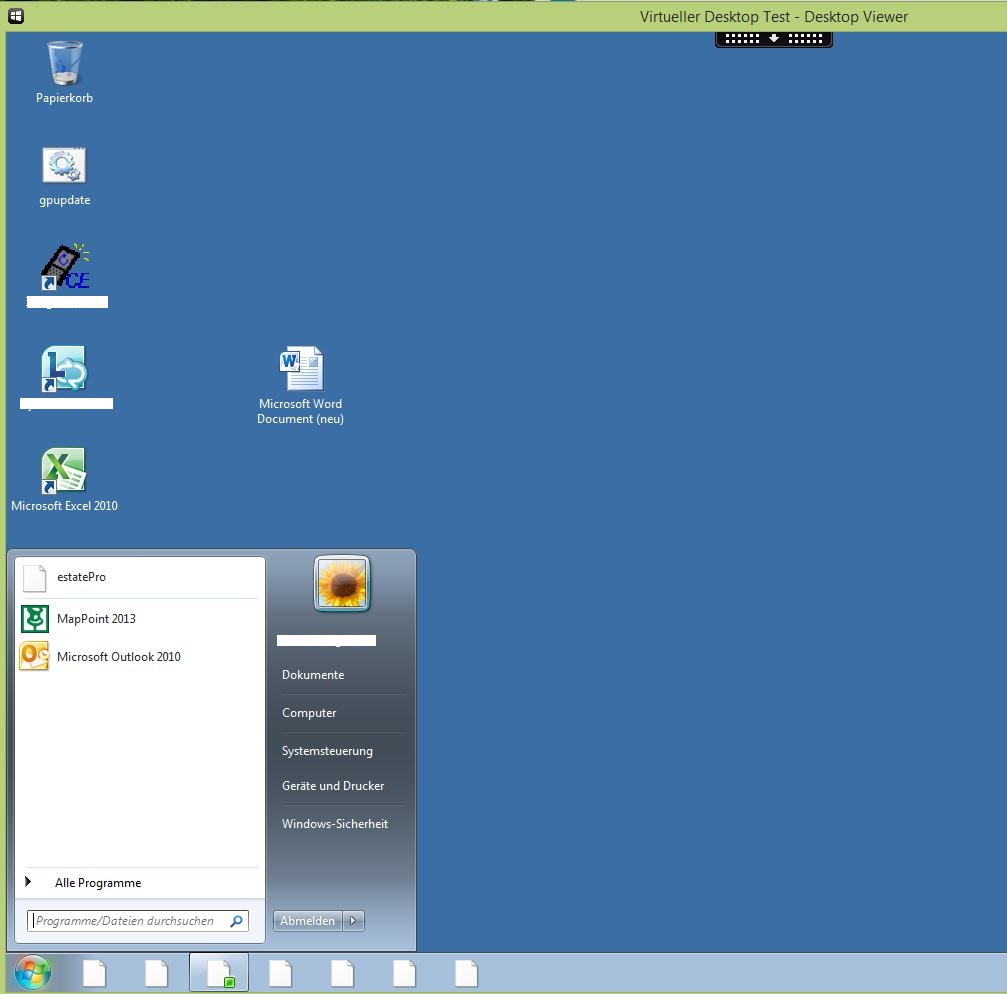Launch estatePro from the Start menu
1007x994 pixels.
pos(139,577)
